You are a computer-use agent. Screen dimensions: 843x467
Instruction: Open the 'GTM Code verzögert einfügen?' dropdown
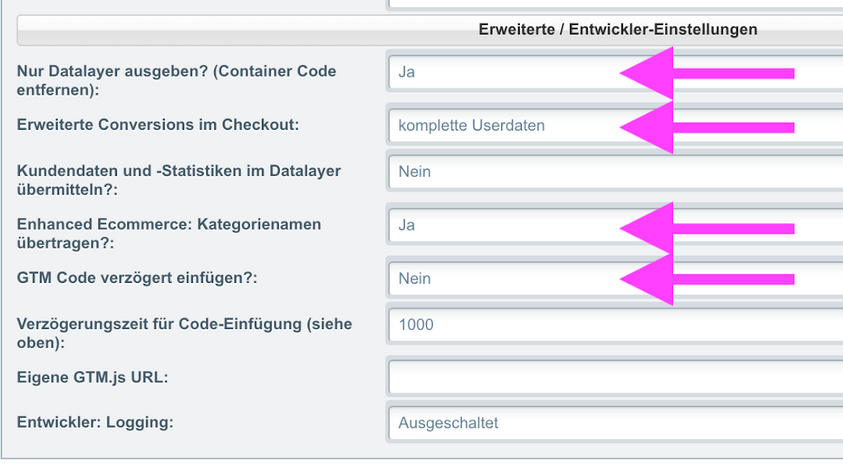[x=500, y=279]
